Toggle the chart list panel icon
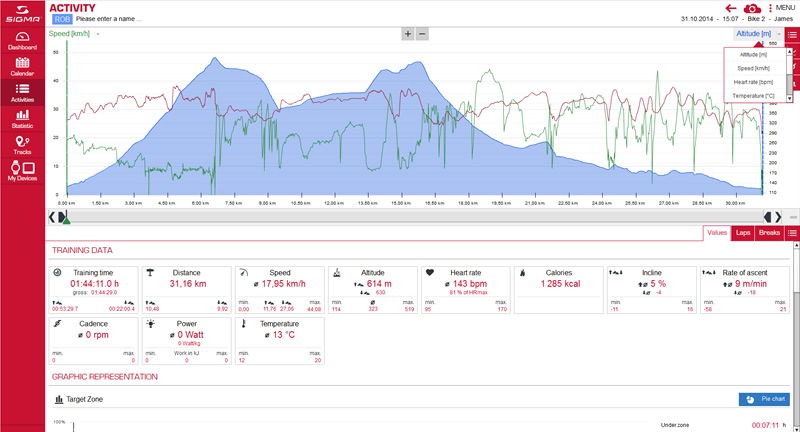This screenshot has width=800, height=432. coord(792,35)
